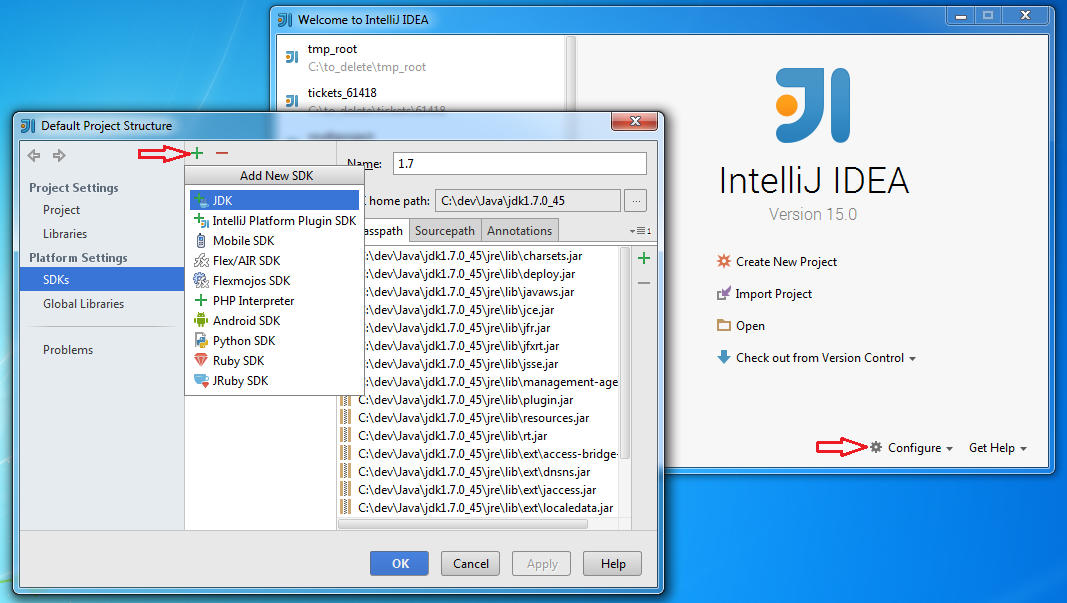1067x603 pixels.
Task: Click the Cancel button
Action: (471, 564)
